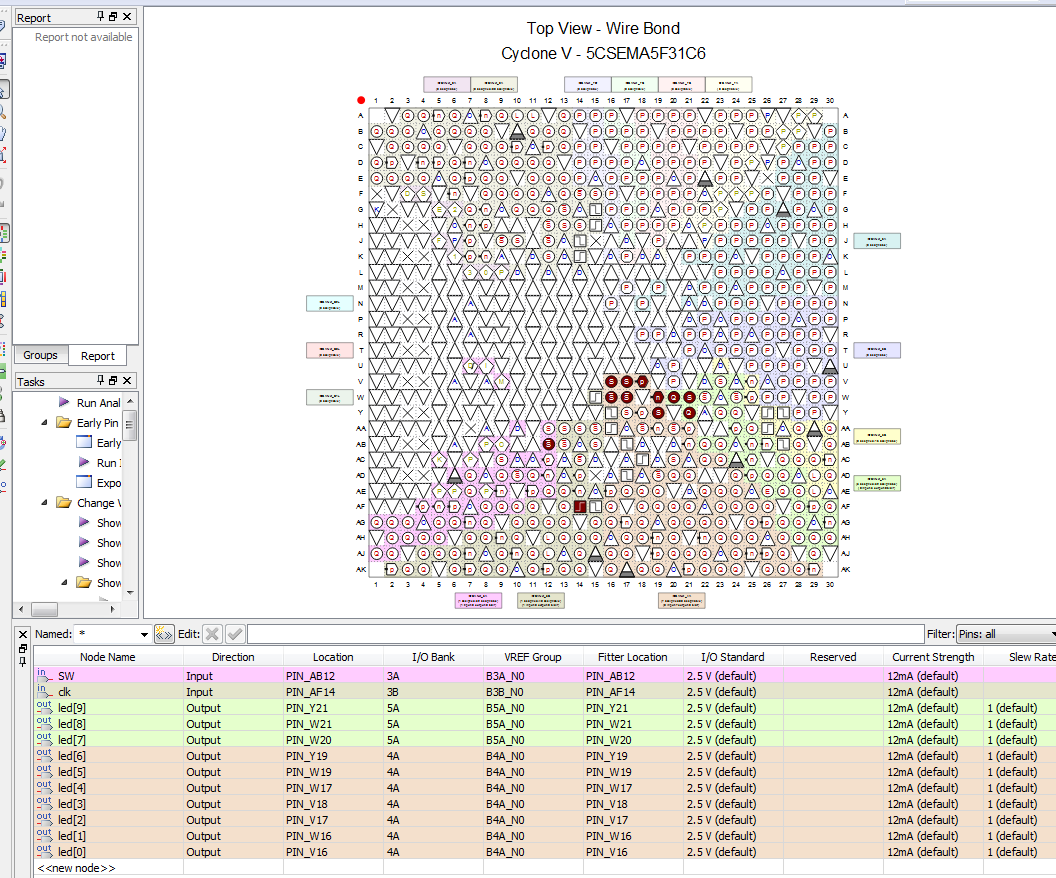The height and width of the screenshot is (878, 1056).
Task: Click the Change folder icon in Tasks
Action: click(x=64, y=502)
